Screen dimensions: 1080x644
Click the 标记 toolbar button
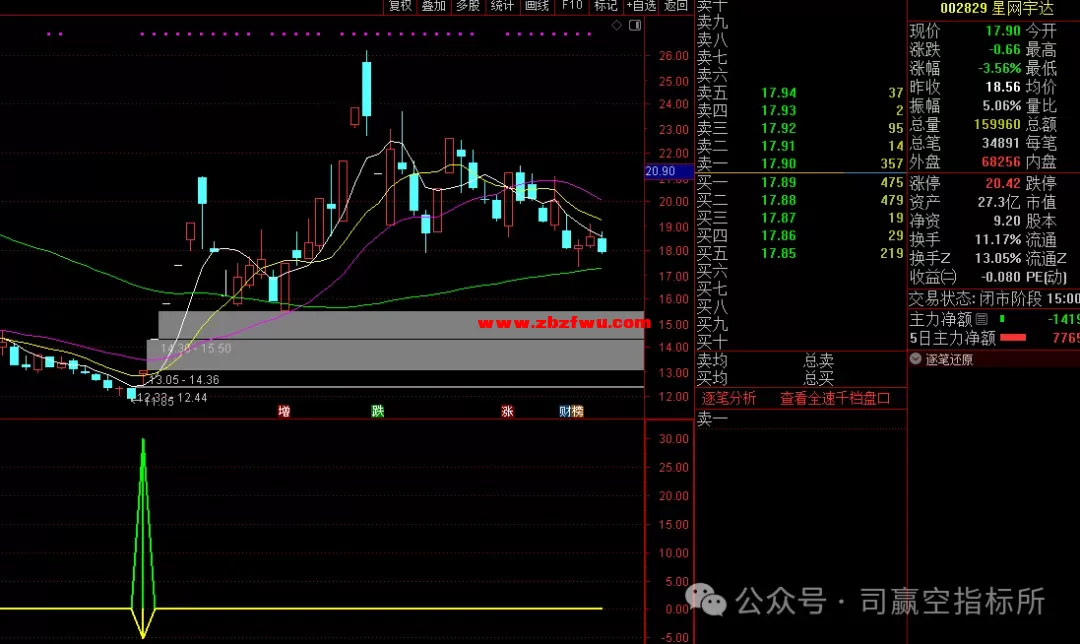[x=606, y=6]
